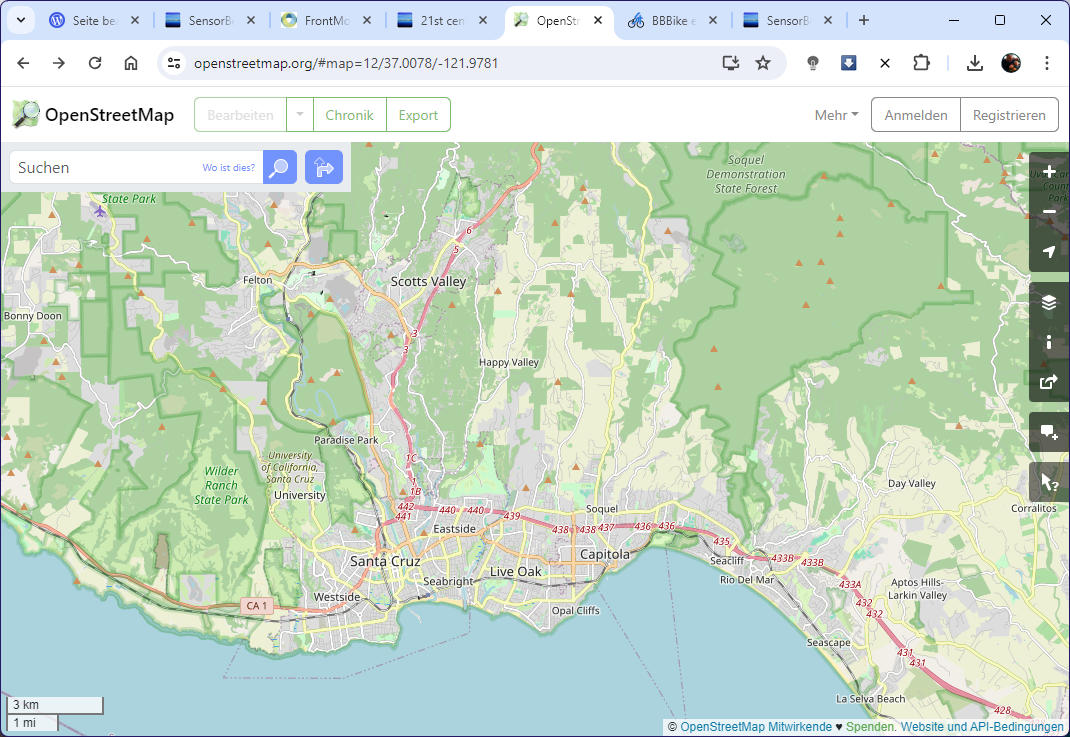Open the dropdown arrow beside Bearbeiten
Viewport: 1070px width, 737px height.
298,114
